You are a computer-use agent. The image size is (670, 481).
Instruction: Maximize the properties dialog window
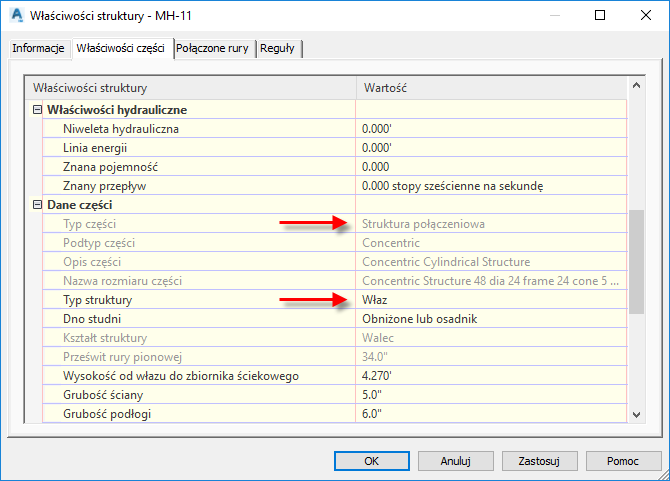click(600, 15)
